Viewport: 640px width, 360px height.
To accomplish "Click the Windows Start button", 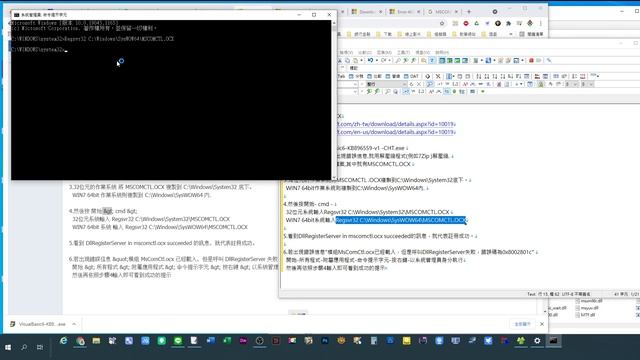I will pyautogui.click(x=8, y=347).
